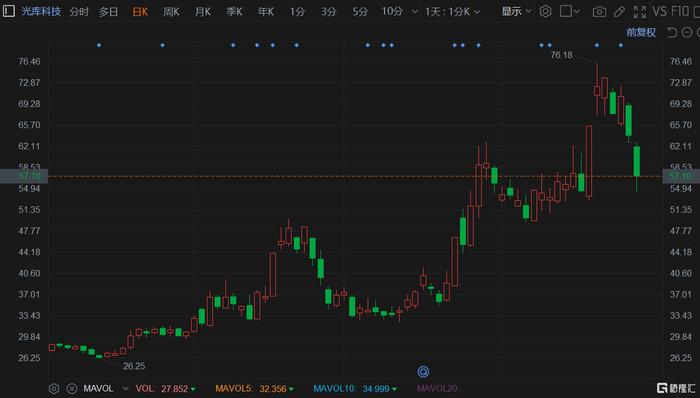Click right axis current price tag 57.10
This screenshot has height=398, width=700.
click(x=680, y=176)
